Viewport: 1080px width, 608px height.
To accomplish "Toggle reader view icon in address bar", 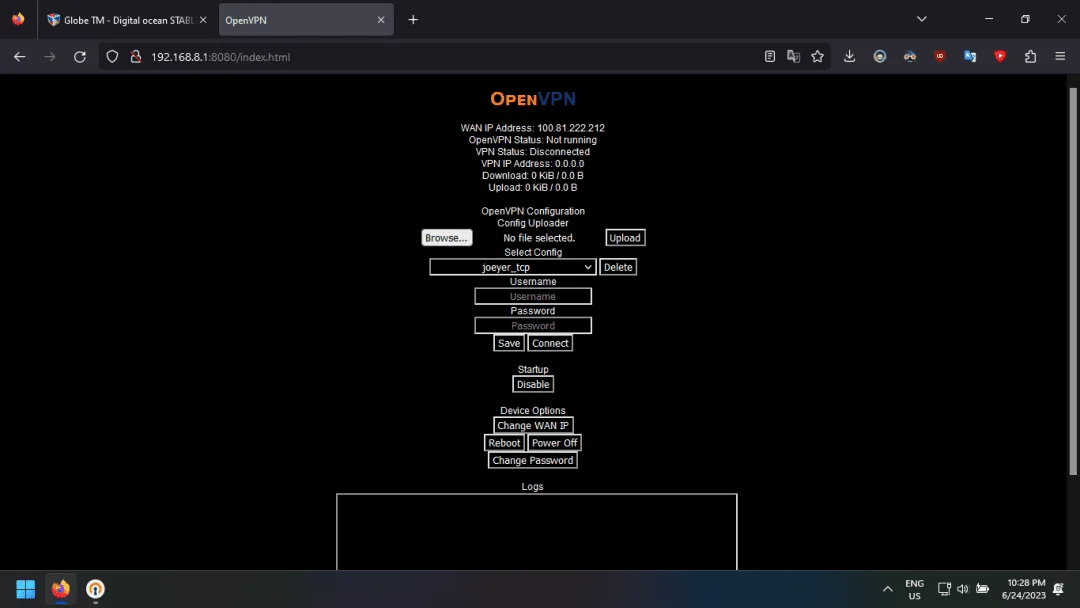I will coord(770,56).
